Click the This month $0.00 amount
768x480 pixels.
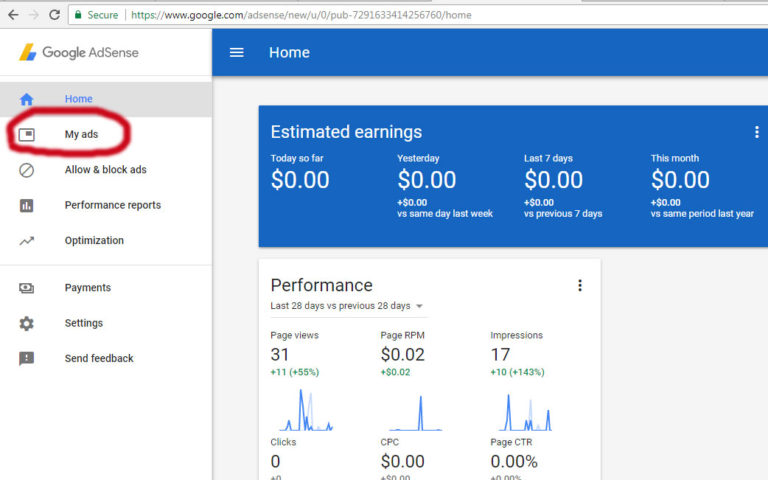pos(680,179)
